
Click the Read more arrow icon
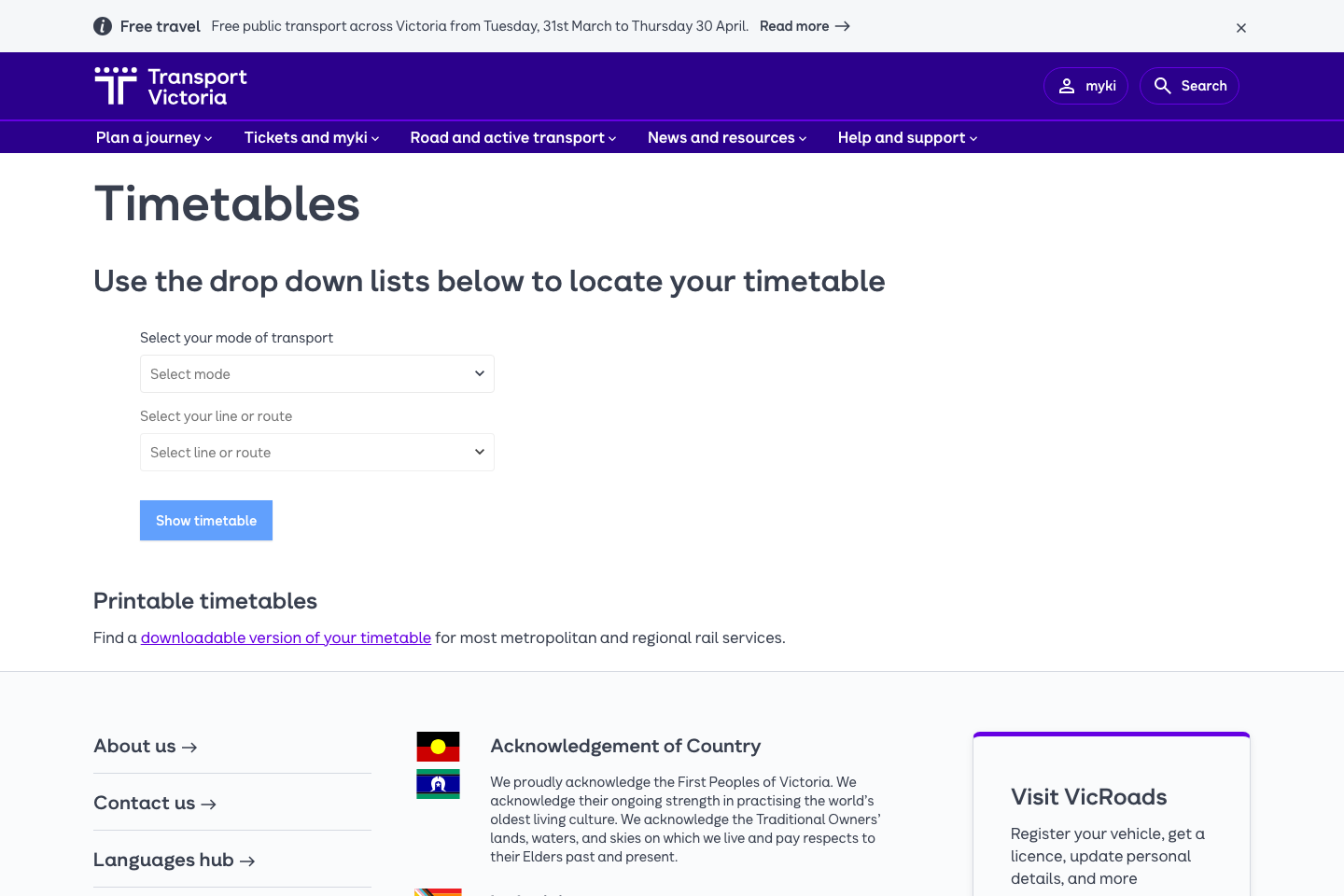pos(843,26)
